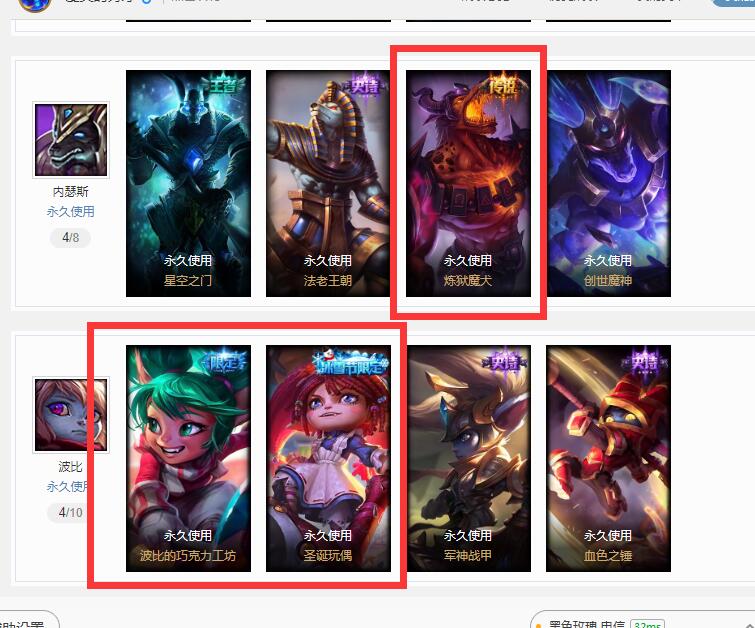Click the 传说 badge on 炼狱魔犬 skin
The width and height of the screenshot is (755, 628).
point(503,86)
